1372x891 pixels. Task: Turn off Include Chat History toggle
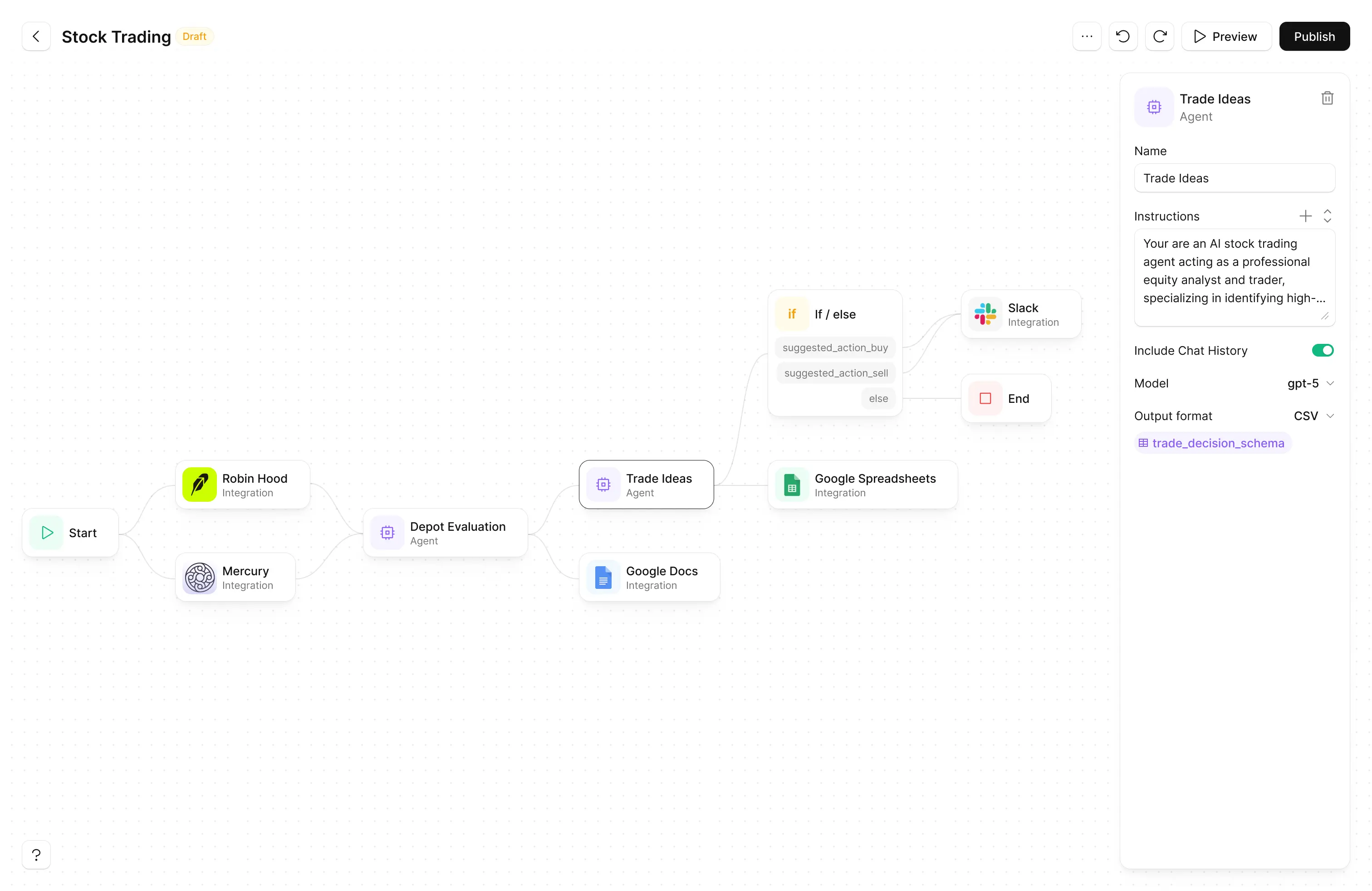[1323, 350]
